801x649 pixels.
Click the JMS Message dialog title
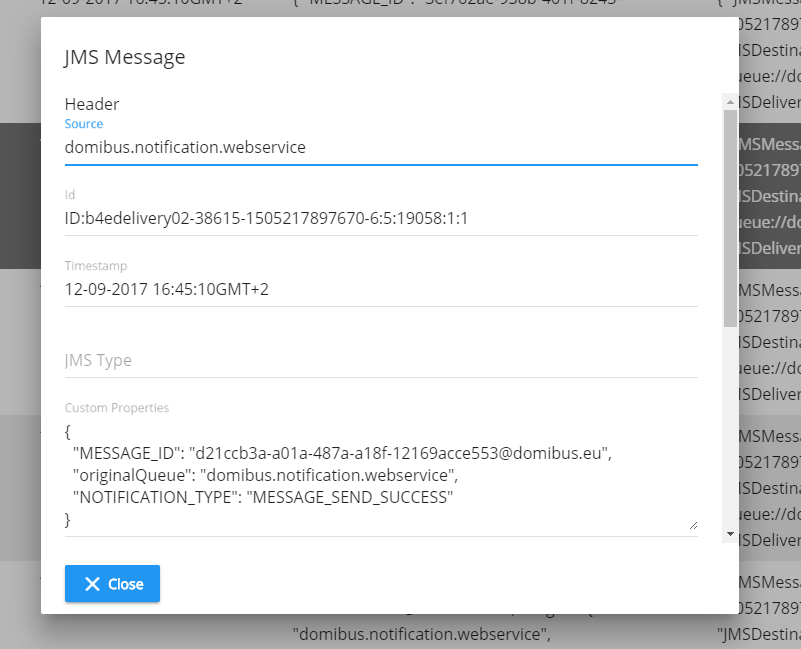click(x=125, y=57)
